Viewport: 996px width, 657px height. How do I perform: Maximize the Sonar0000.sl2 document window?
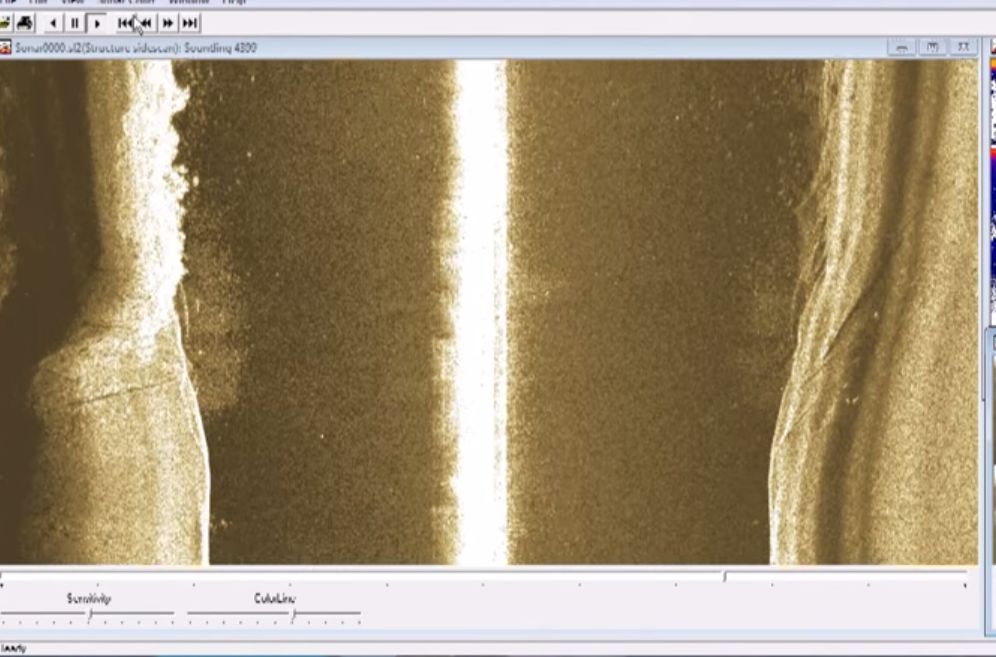pyautogui.click(x=932, y=47)
